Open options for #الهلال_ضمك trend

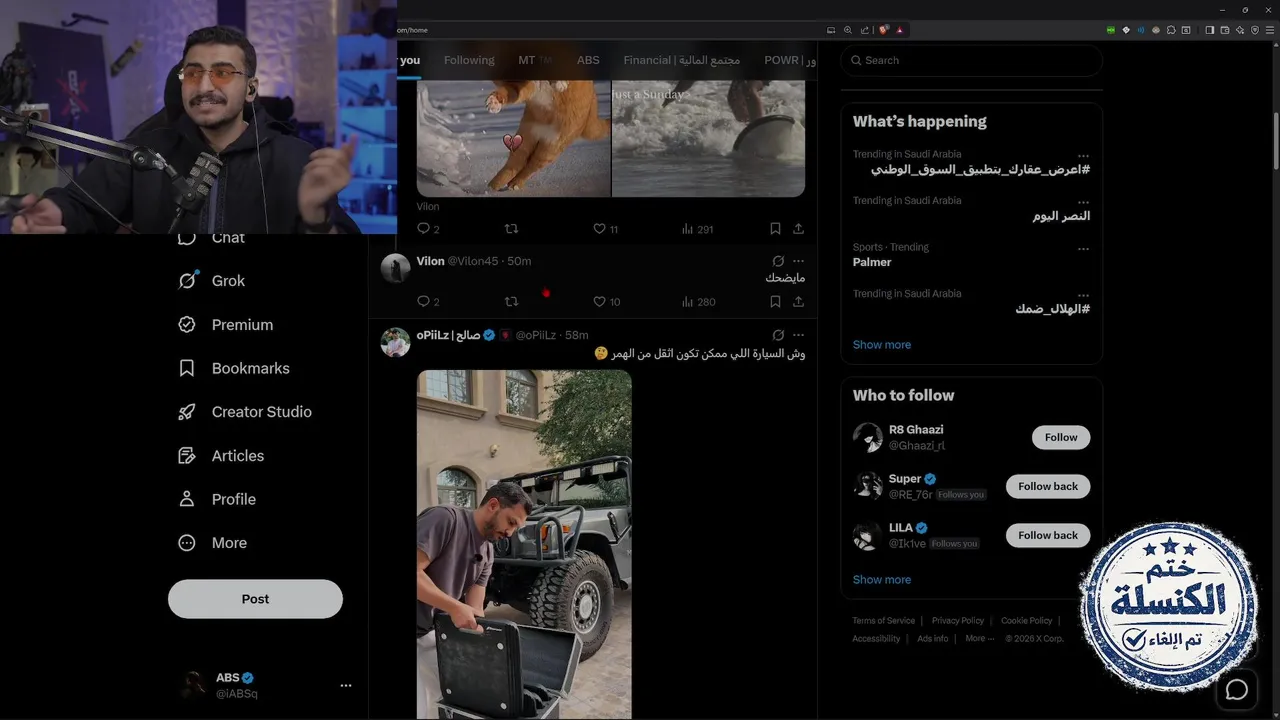(x=1083, y=295)
